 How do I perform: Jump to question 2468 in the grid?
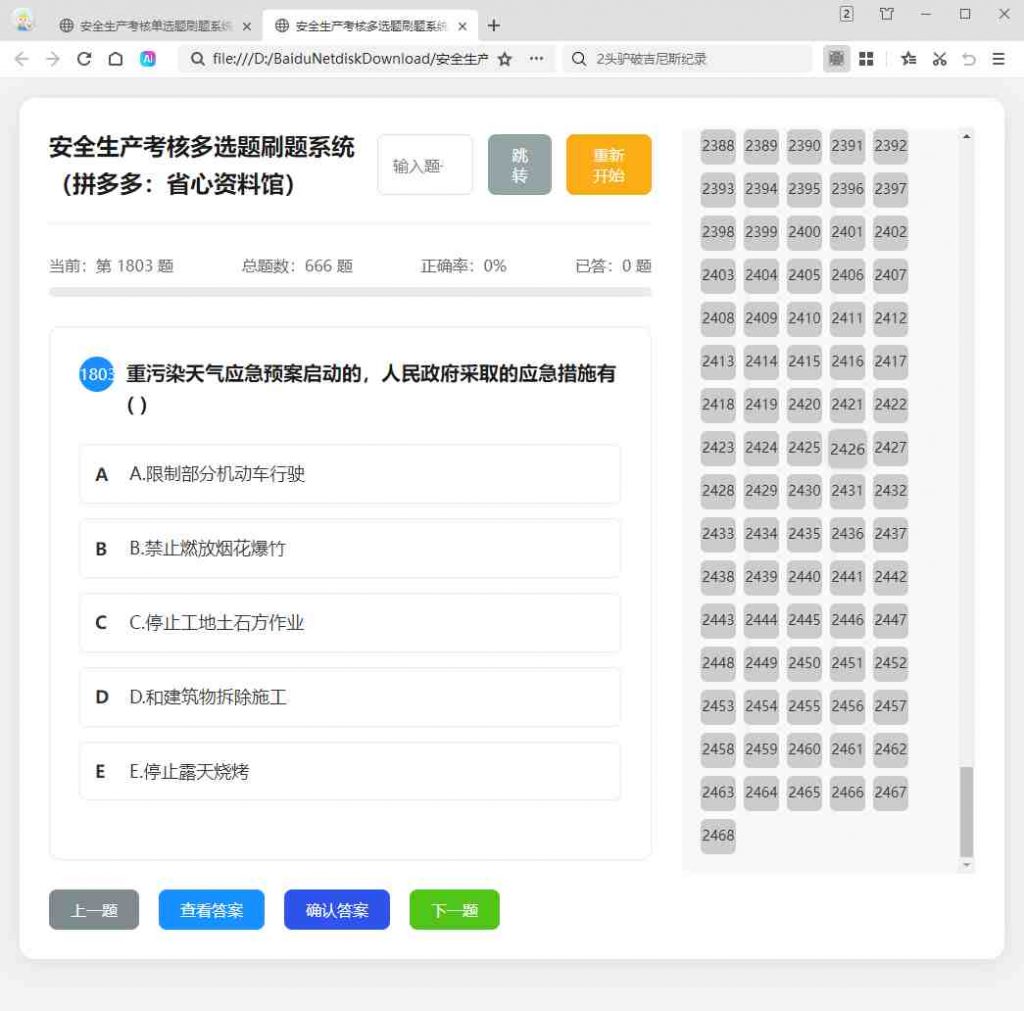coord(717,836)
